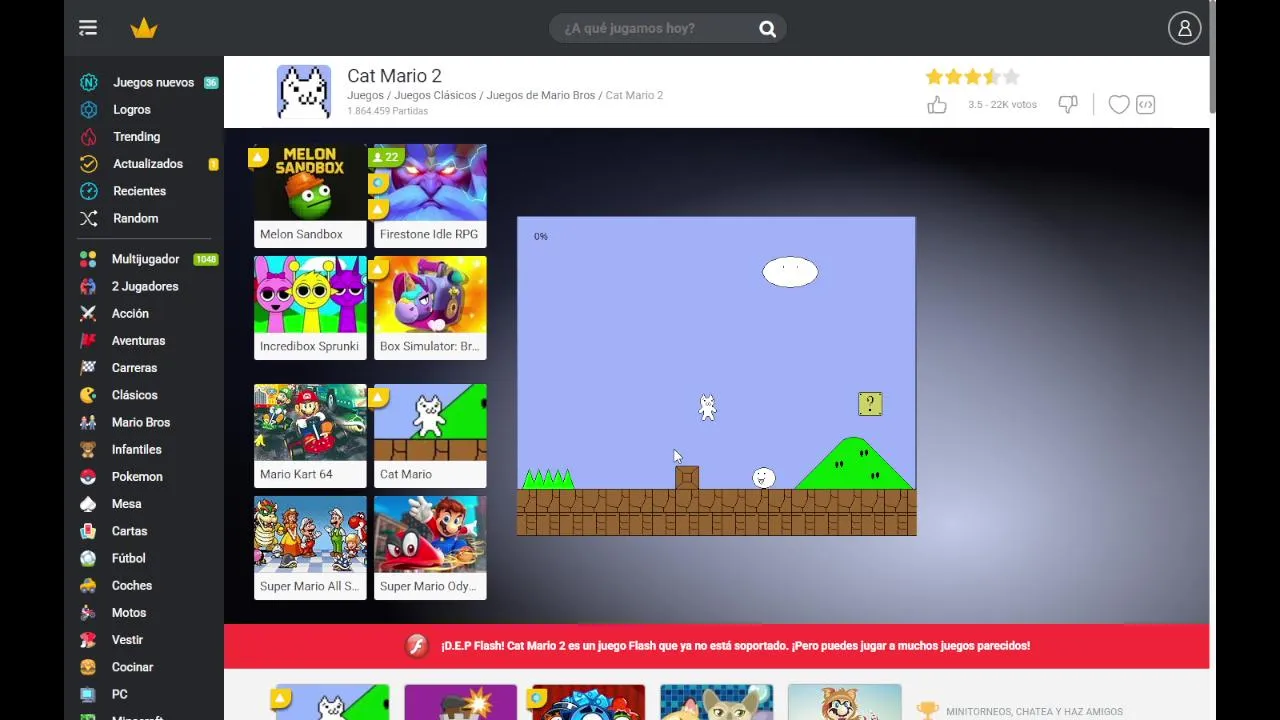The image size is (1280, 720).
Task: Click the Recientes clock icon
Action: click(x=89, y=191)
